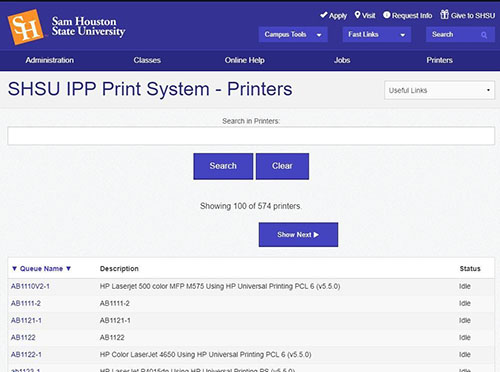Image resolution: width=500 pixels, height=372 pixels.
Task: Sort by Queue Name column header
Action: coord(41,269)
